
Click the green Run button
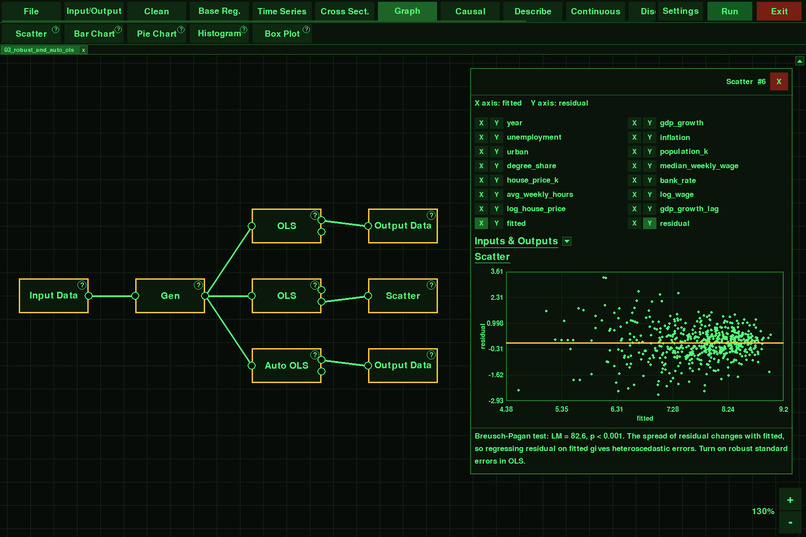(729, 11)
